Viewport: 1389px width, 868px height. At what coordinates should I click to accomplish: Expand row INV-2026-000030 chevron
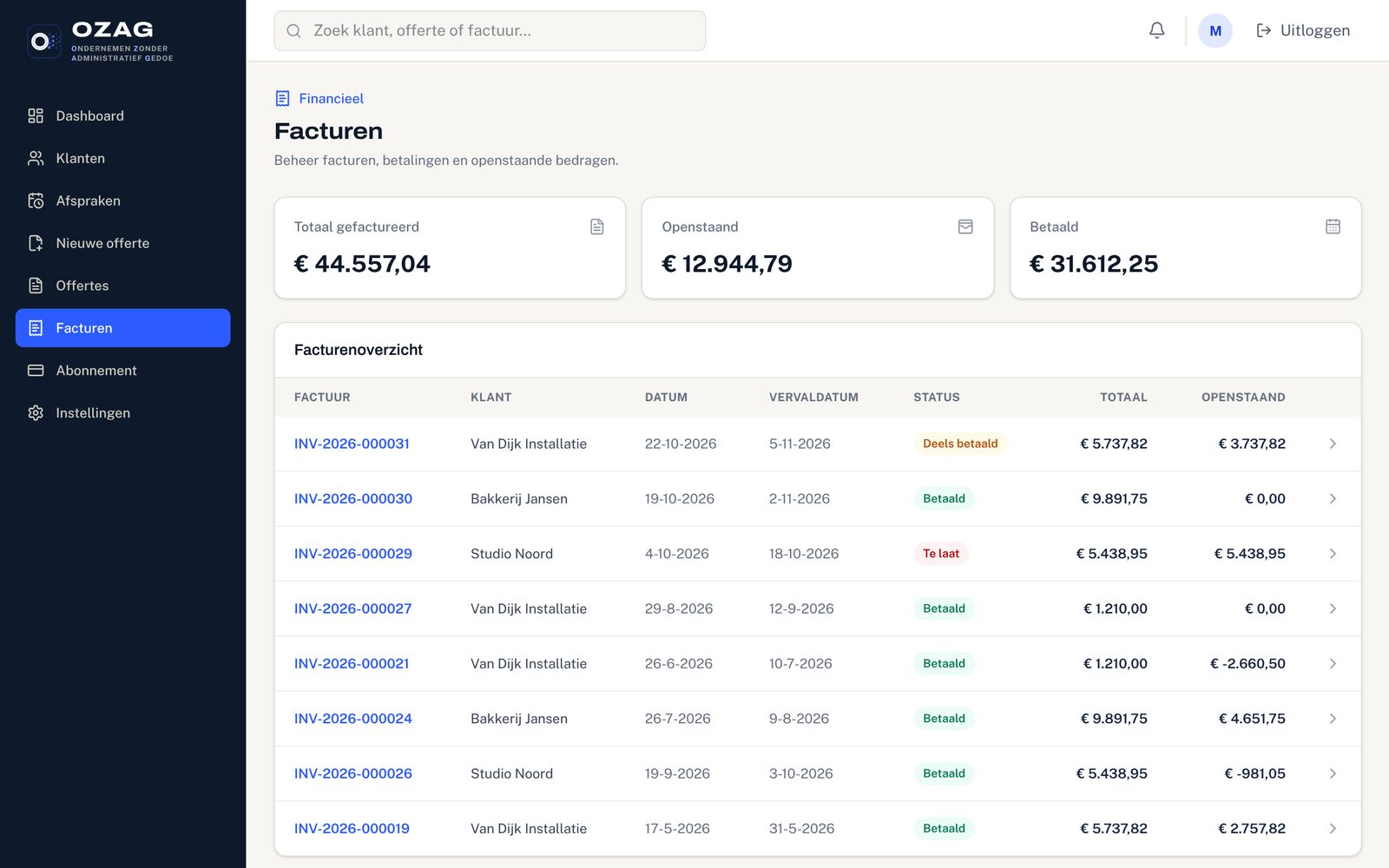(1333, 498)
